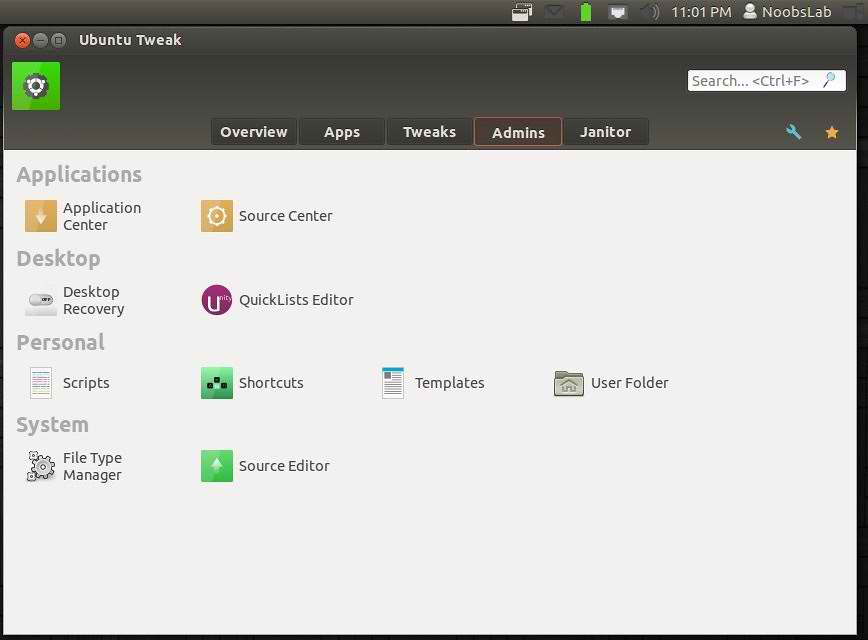Open the Scripts document icon
This screenshot has height=640, width=868.
[x=41, y=383]
